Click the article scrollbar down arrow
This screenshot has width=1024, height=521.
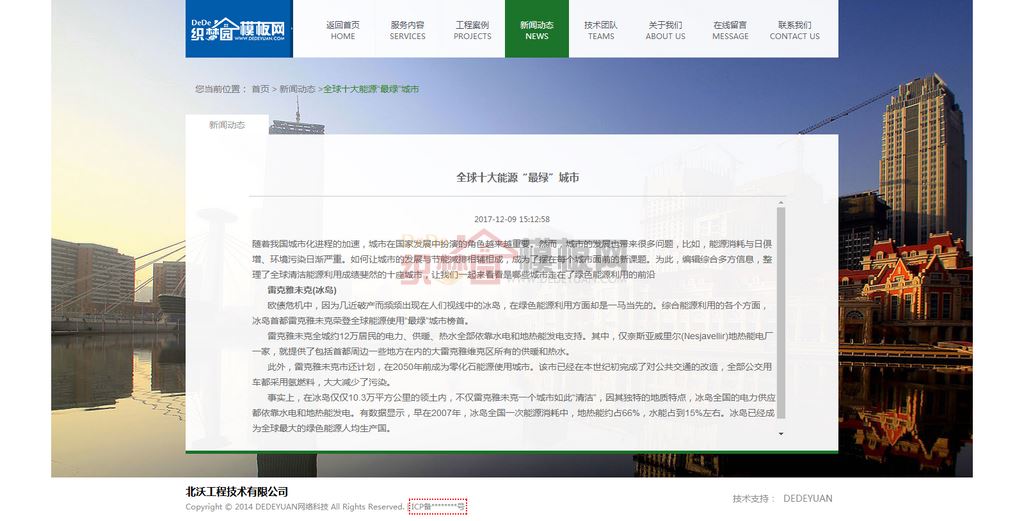tap(781, 434)
